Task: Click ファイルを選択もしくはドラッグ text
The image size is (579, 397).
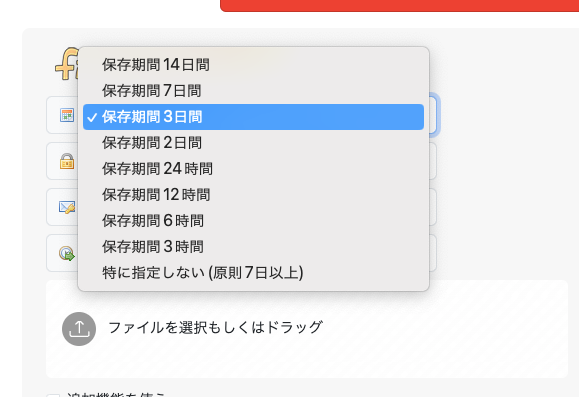Action: (215, 328)
